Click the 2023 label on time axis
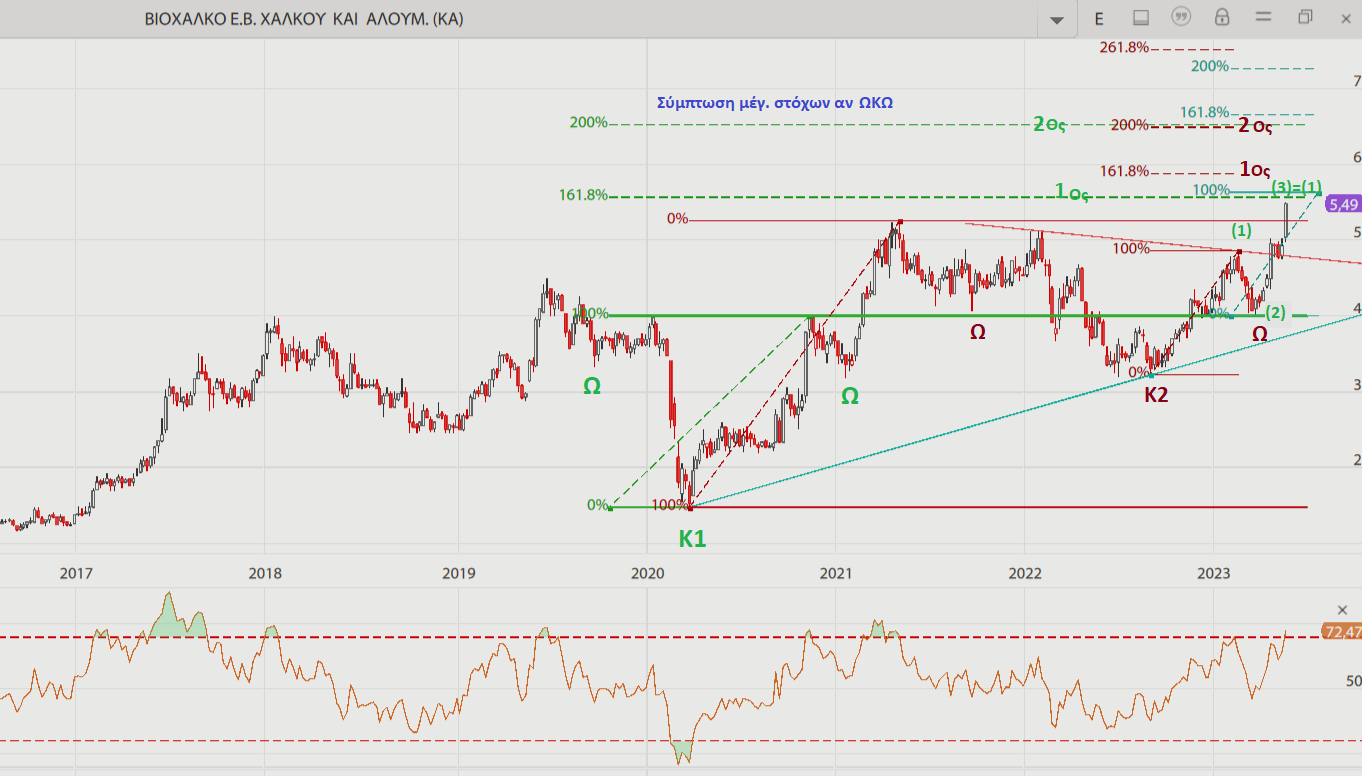The width and height of the screenshot is (1362, 776). tap(1213, 573)
